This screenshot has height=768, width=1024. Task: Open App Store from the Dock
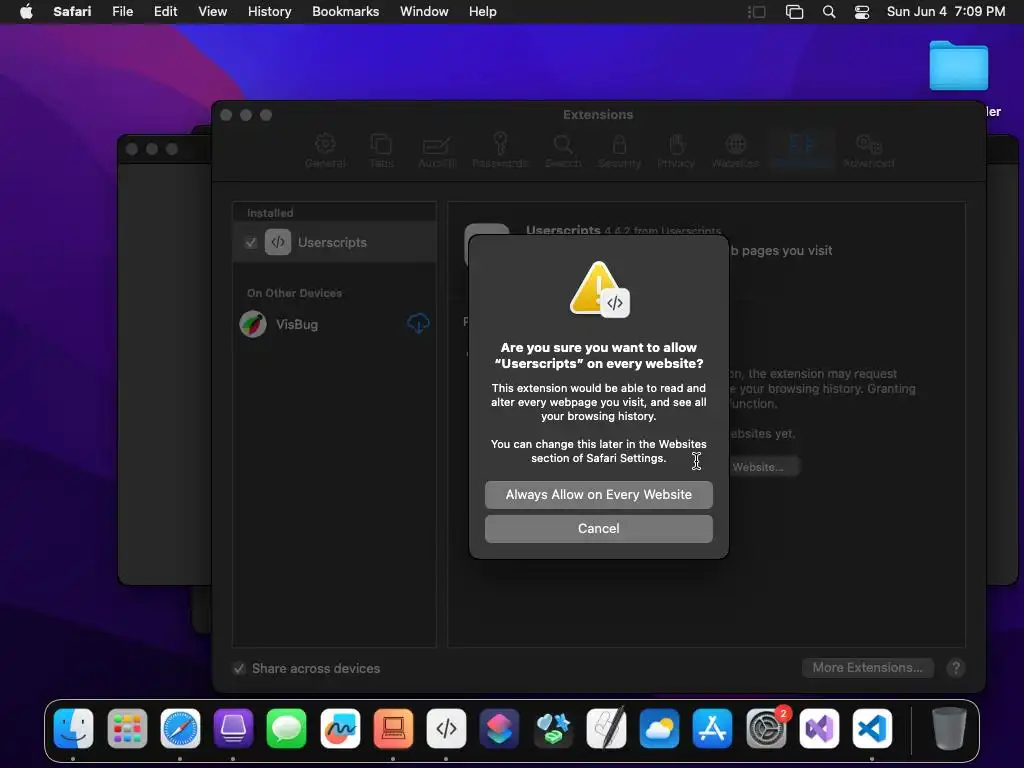point(712,728)
